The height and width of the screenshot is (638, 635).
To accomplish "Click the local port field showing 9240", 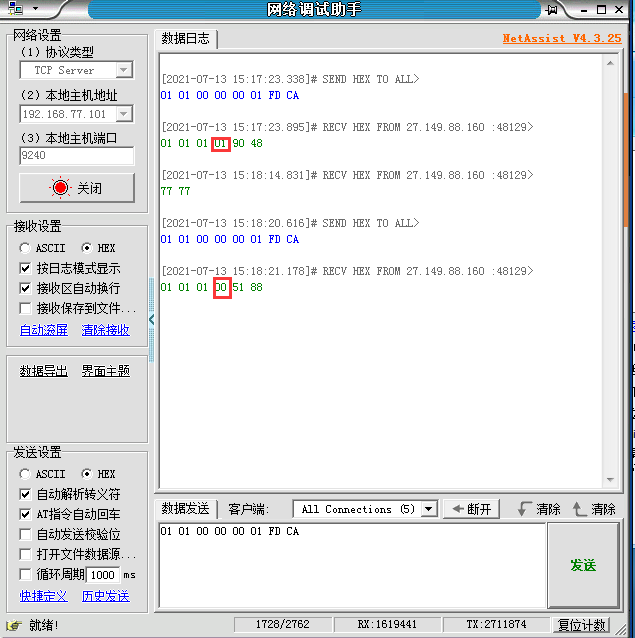I will (76, 155).
